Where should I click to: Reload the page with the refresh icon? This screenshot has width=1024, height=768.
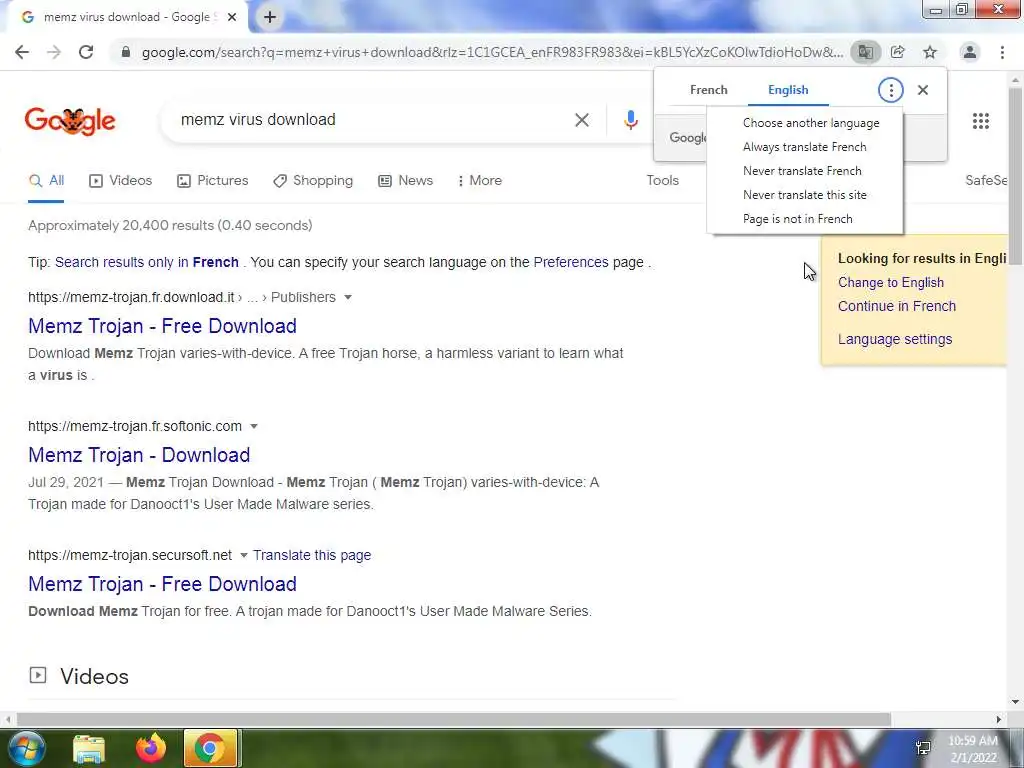pos(86,52)
